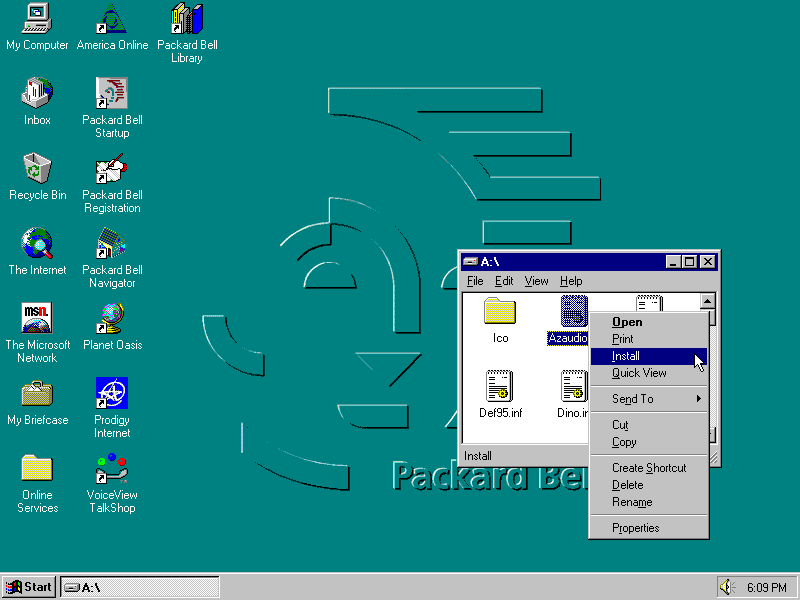This screenshot has height=600, width=800.
Task: Click the A:\ taskbar button
Action: (140, 587)
